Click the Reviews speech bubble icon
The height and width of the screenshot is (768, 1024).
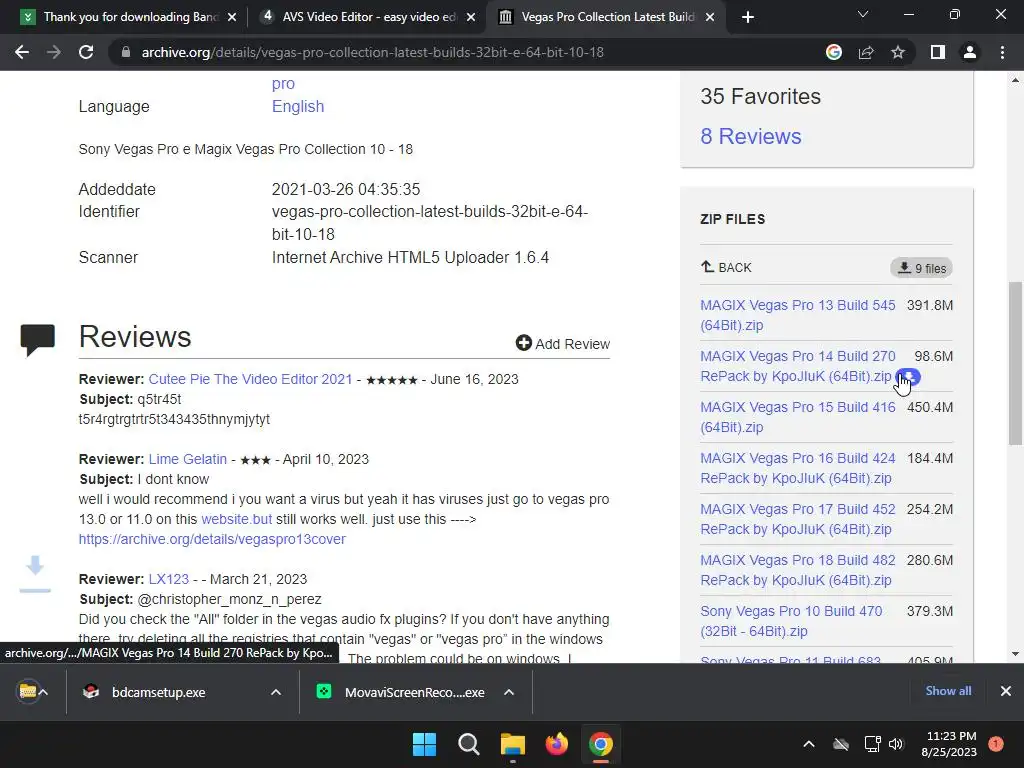pos(37,339)
